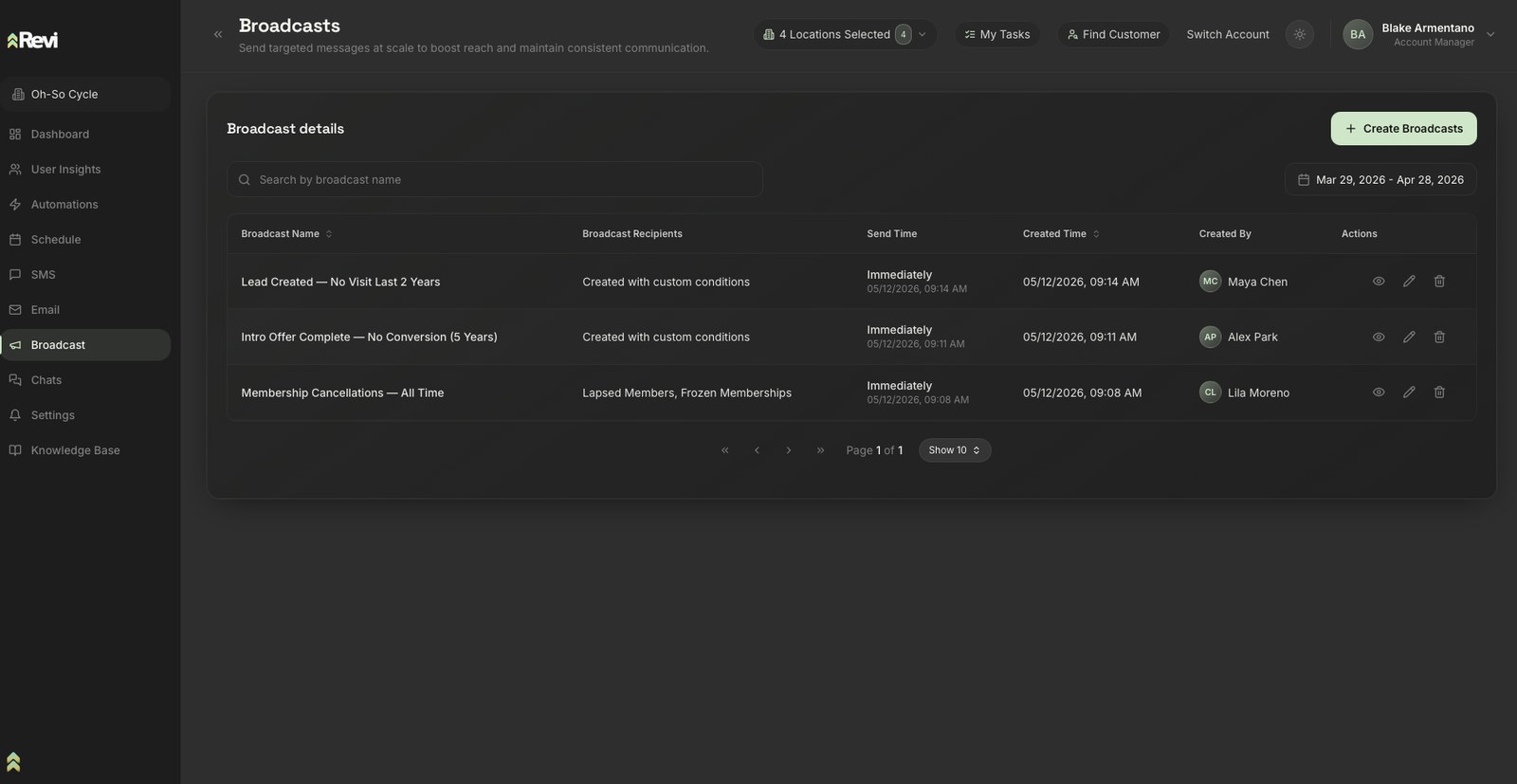Go to previous page arrow
The width and height of the screenshot is (1517, 784).
tap(757, 450)
